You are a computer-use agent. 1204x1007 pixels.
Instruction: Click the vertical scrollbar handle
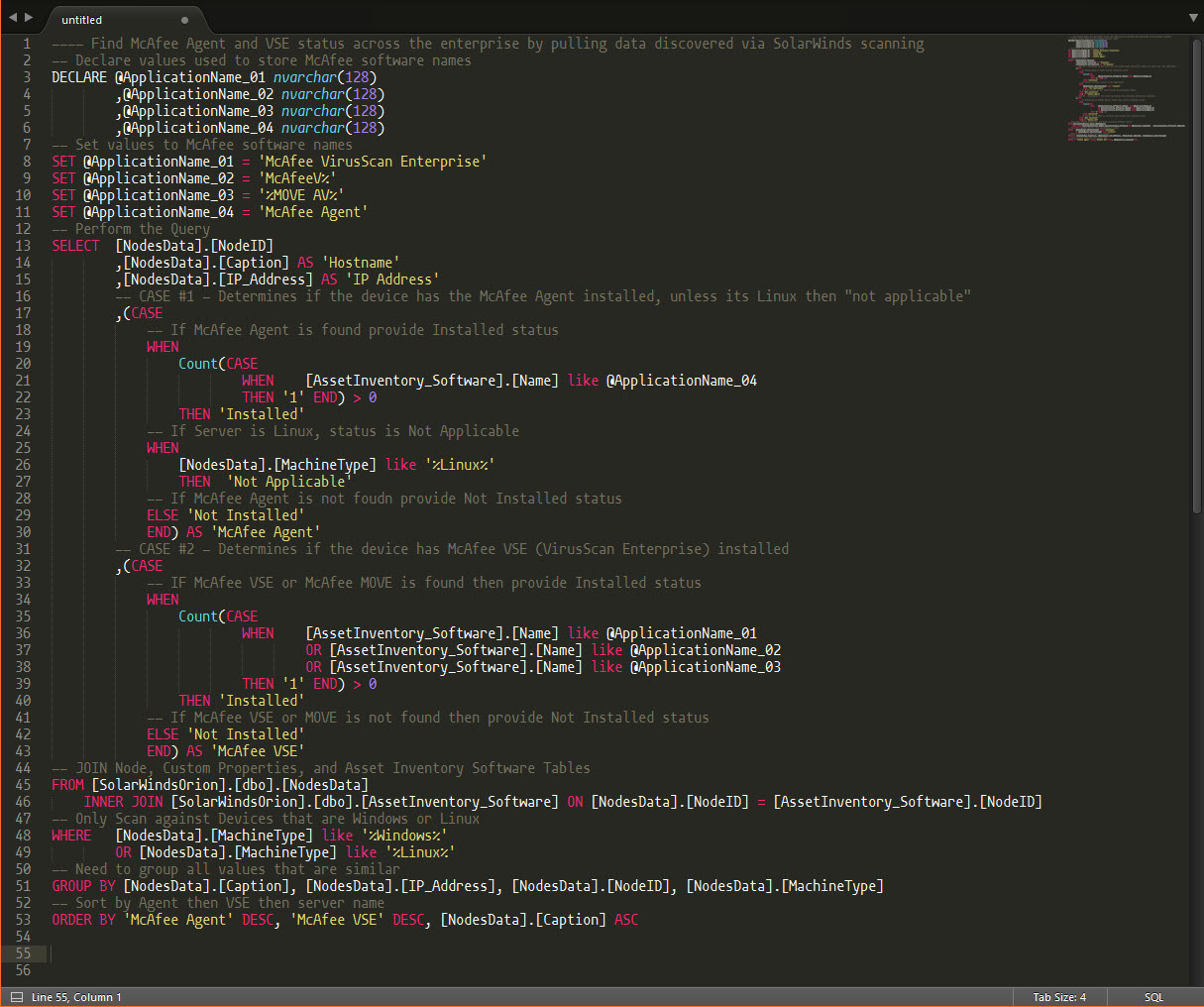(1197, 276)
